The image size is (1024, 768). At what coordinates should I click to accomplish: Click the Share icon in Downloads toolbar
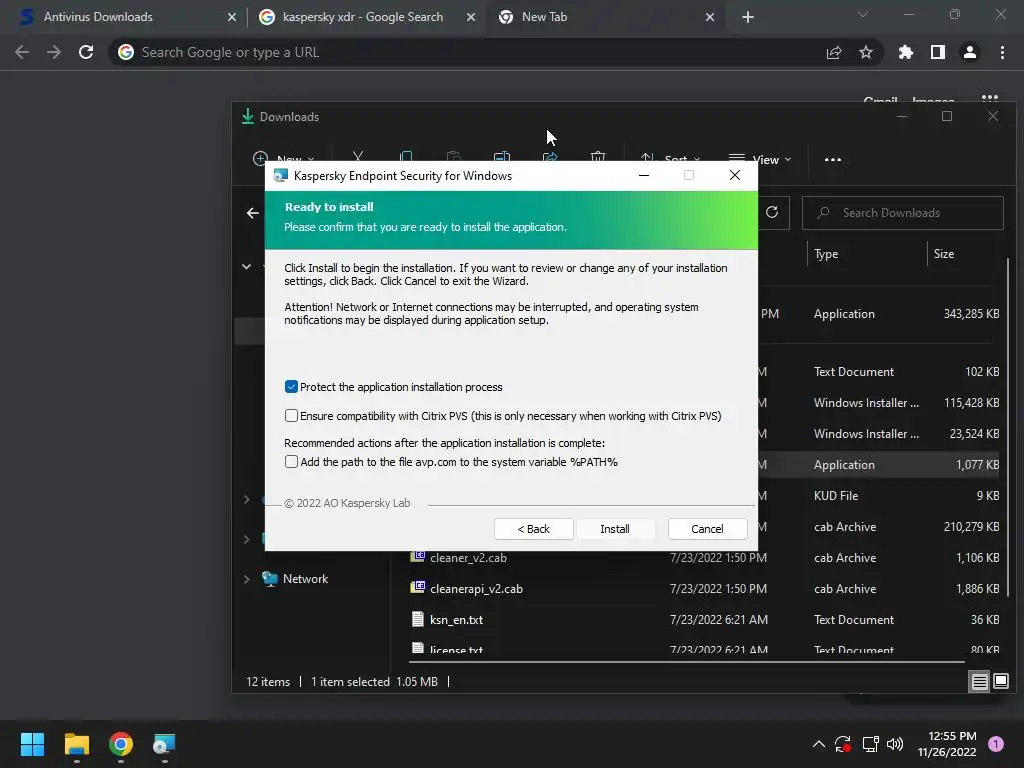coord(550,157)
